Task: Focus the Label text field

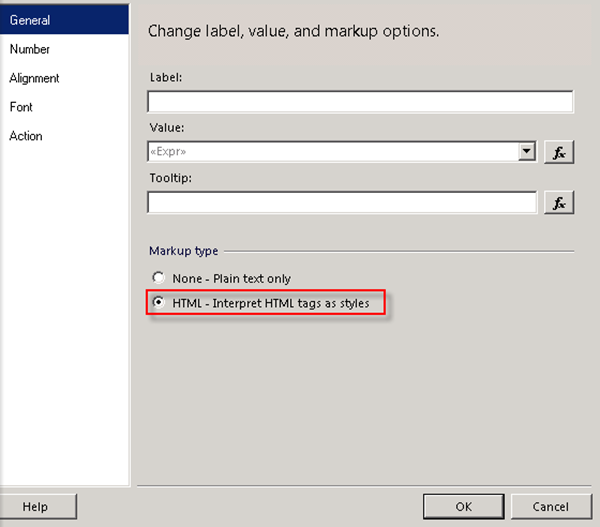Action: pos(360,102)
